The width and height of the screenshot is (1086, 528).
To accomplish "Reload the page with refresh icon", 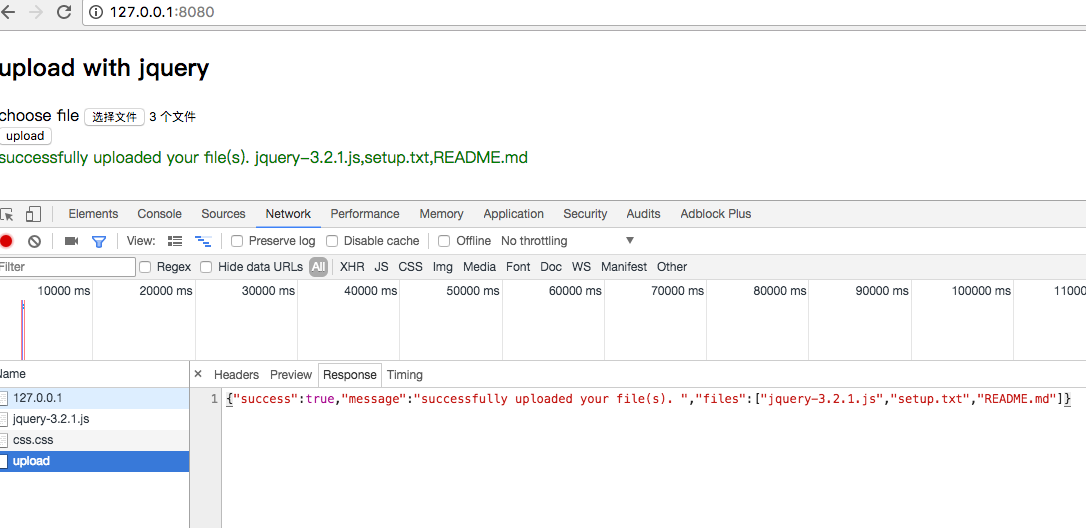I will pos(64,12).
